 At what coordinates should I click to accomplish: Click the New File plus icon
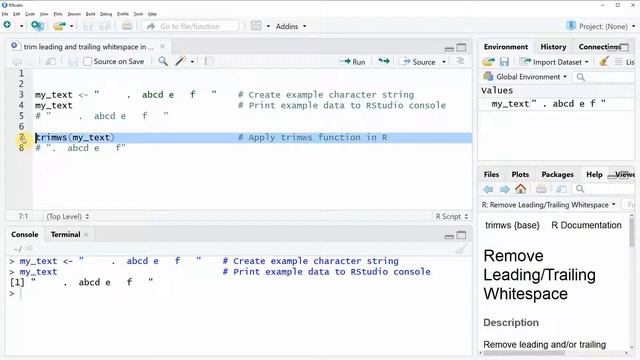pos(7,25)
